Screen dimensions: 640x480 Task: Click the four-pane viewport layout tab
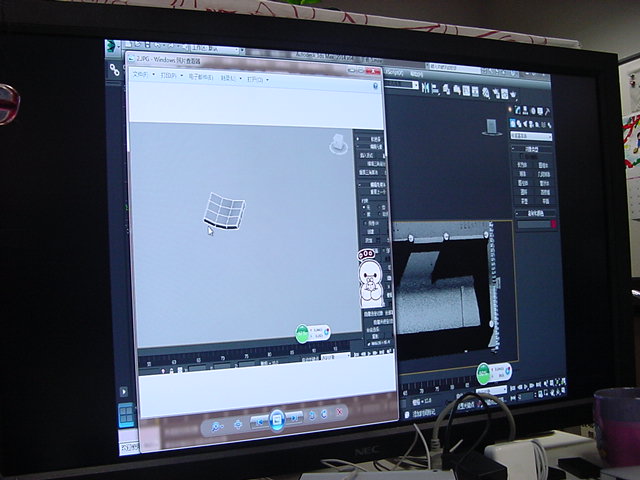pos(126,415)
